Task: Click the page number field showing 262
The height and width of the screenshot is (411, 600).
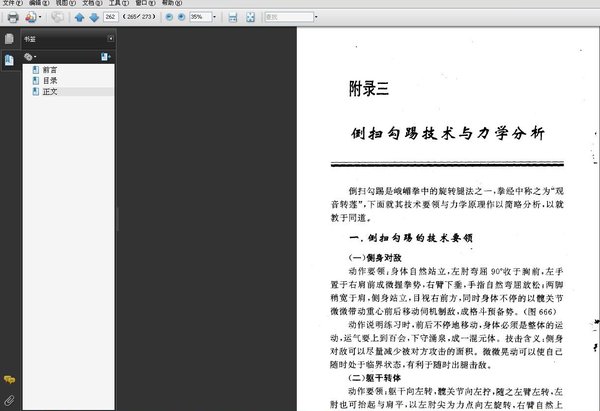Action: 111,17
